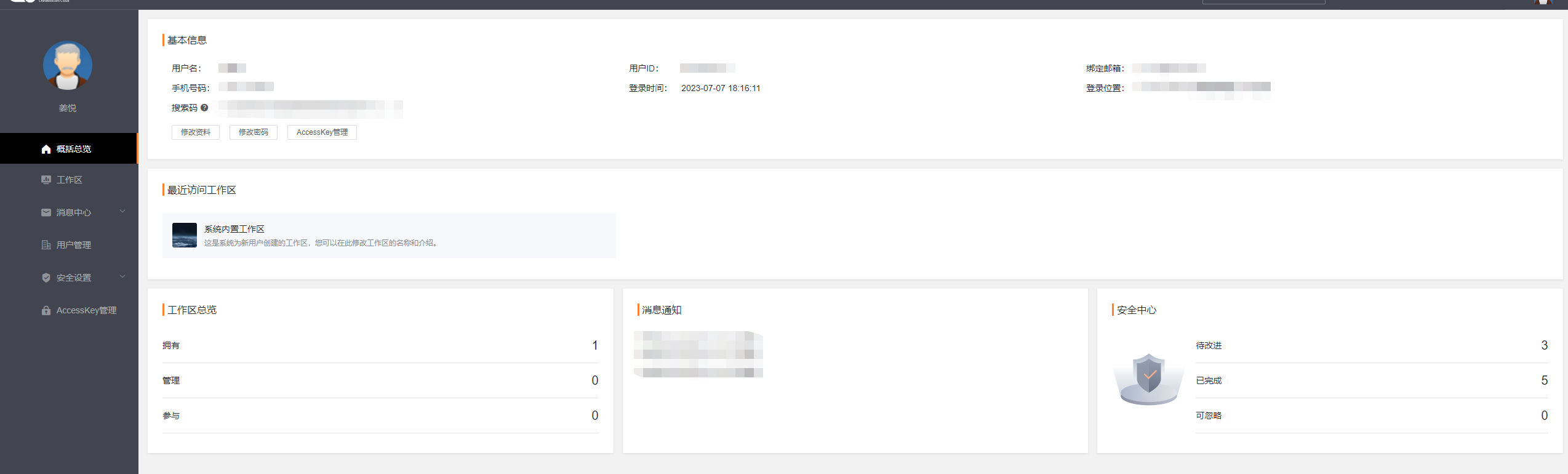Click the 基本信息 heading
1568x474 pixels.
(187, 40)
